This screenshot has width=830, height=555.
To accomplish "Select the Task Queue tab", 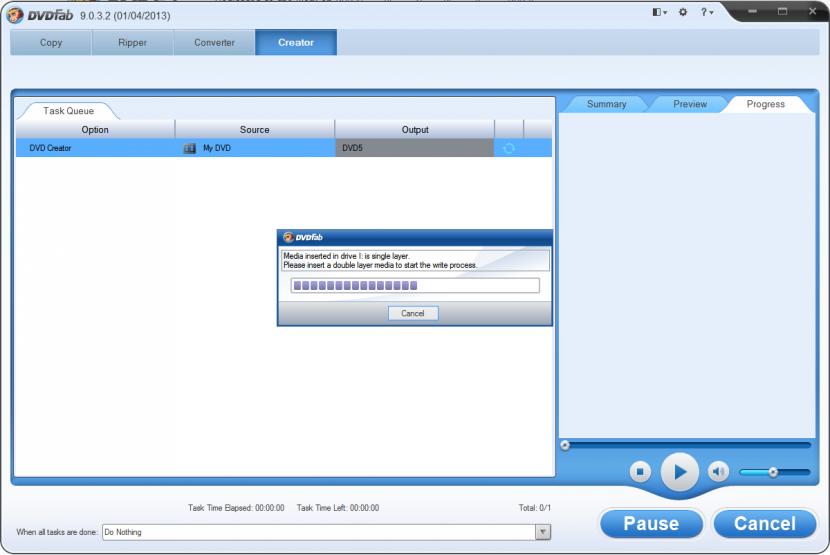I will (68, 111).
